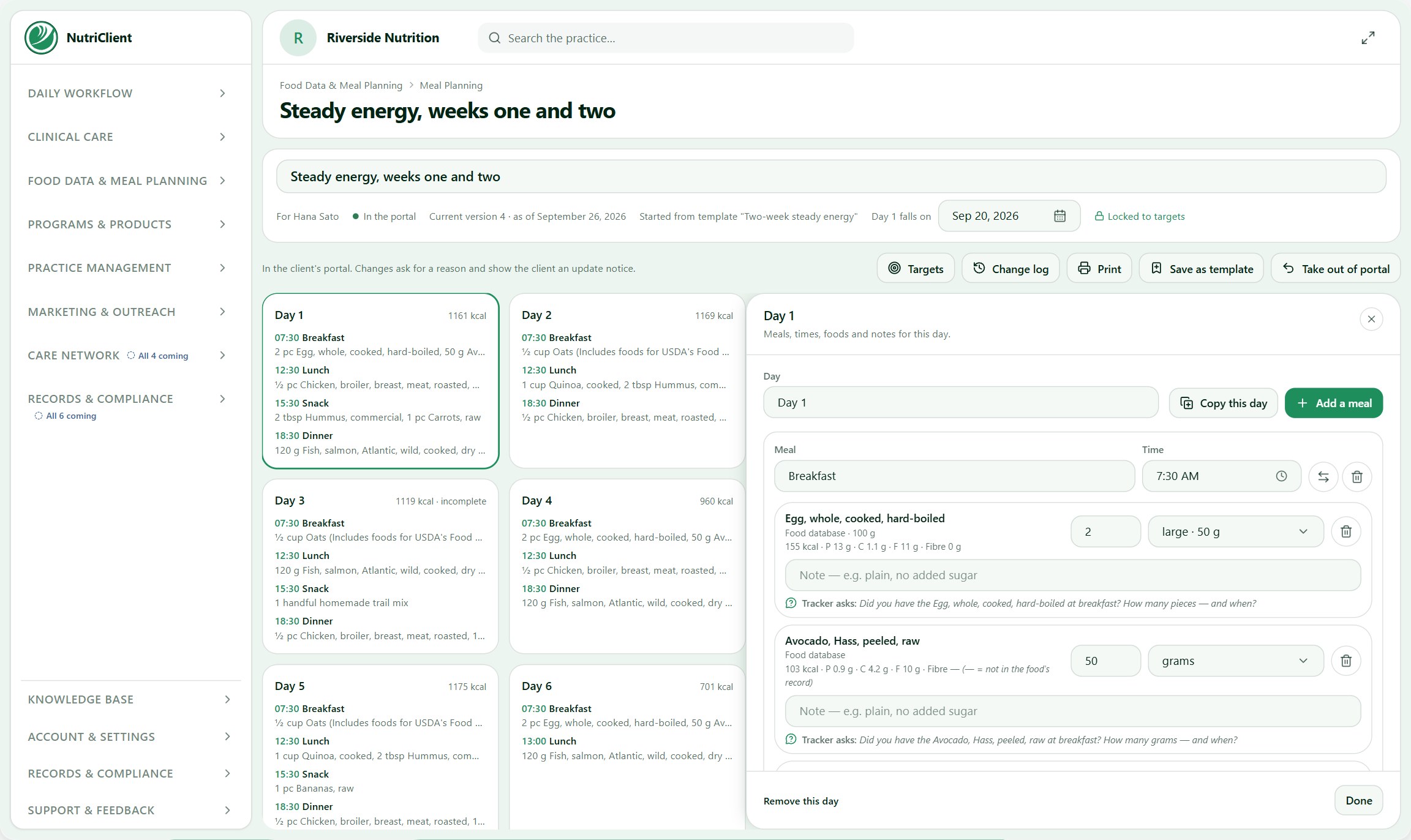Remove the Avocado, Hass food item
The image size is (1411, 840).
coord(1345,661)
